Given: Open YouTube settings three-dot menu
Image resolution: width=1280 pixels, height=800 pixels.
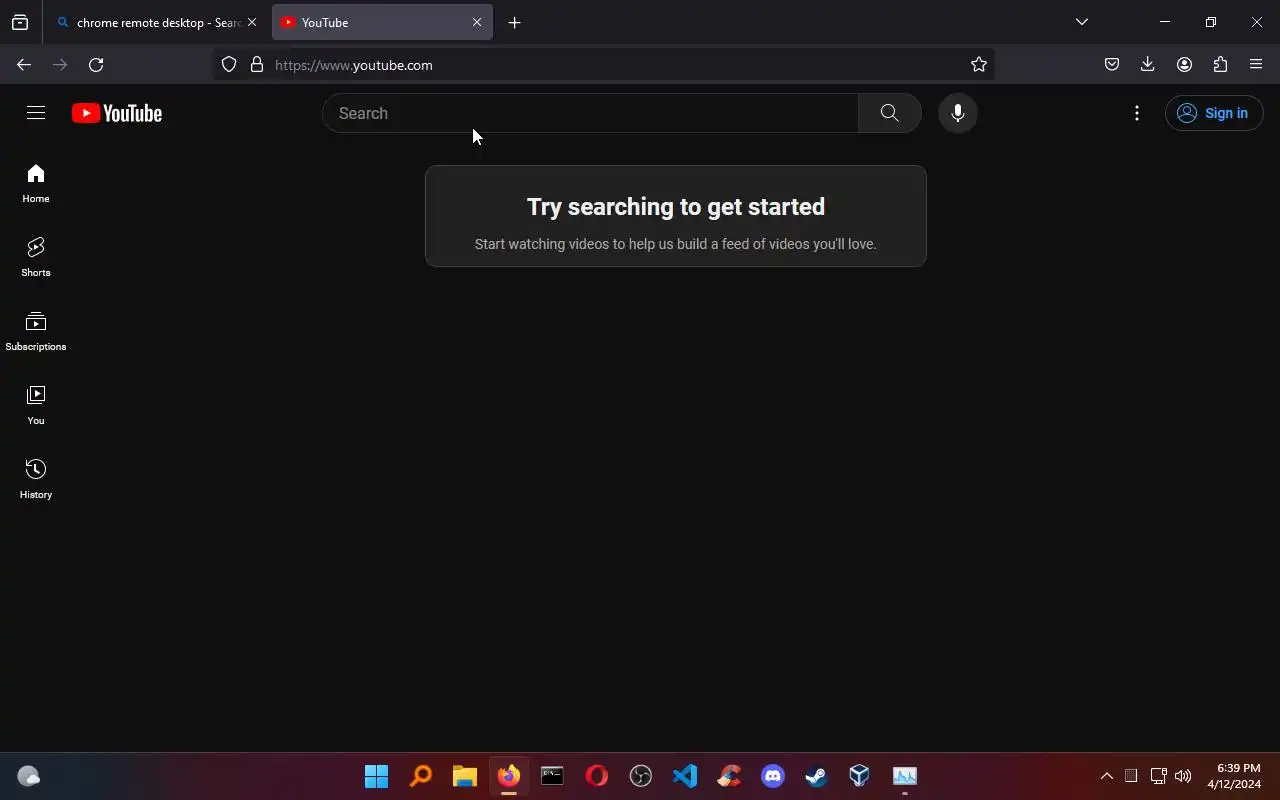Looking at the screenshot, I should click(x=1137, y=113).
